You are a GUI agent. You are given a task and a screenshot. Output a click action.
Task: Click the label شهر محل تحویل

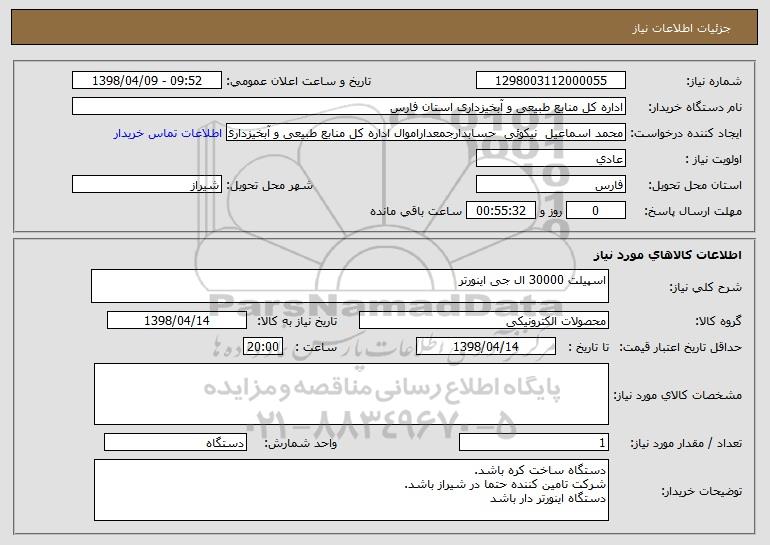tap(269, 186)
